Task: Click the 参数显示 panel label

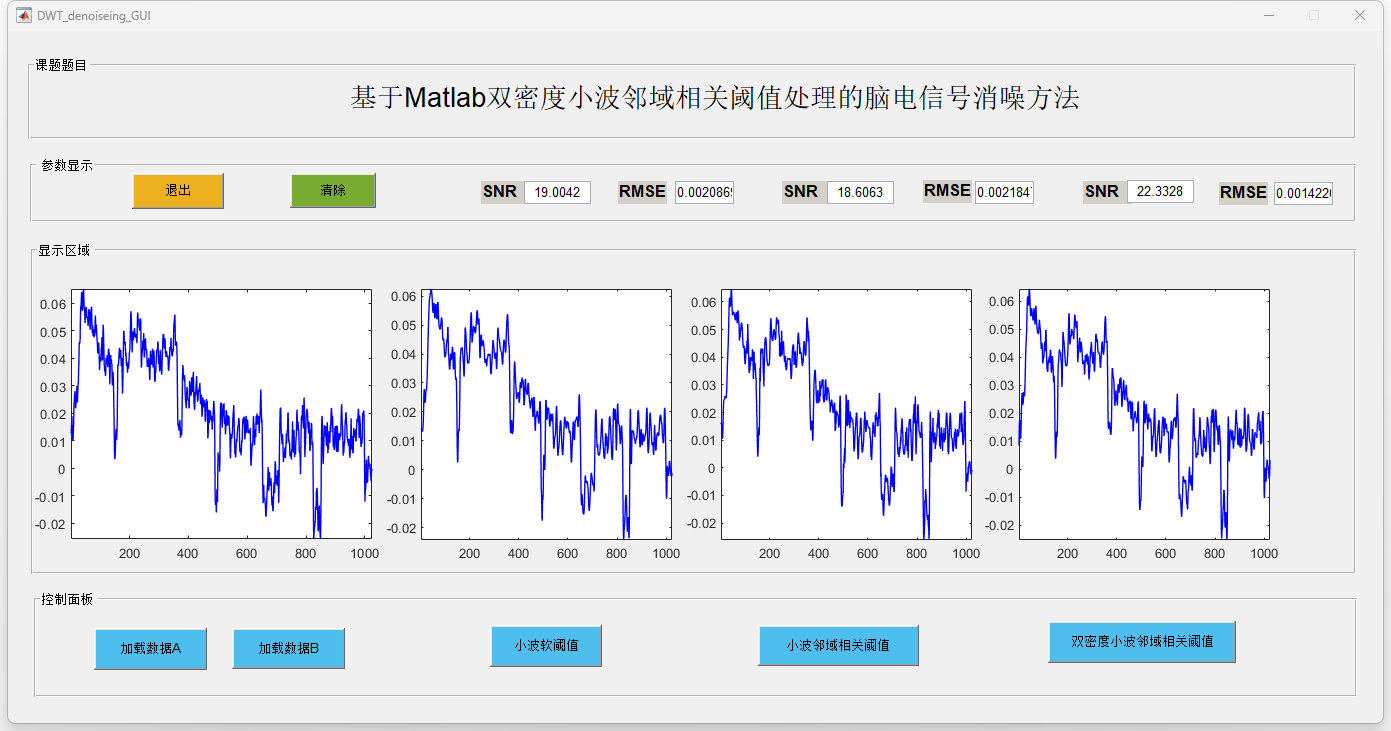Action: pos(67,165)
